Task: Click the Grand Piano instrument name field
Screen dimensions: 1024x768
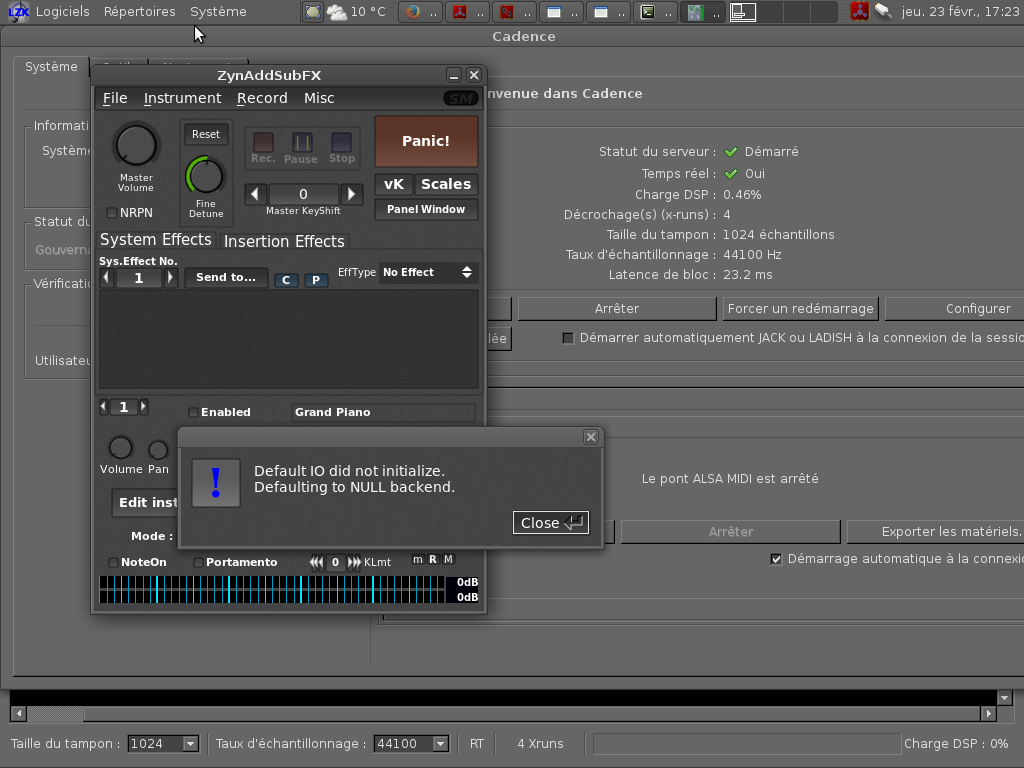Action: point(383,412)
